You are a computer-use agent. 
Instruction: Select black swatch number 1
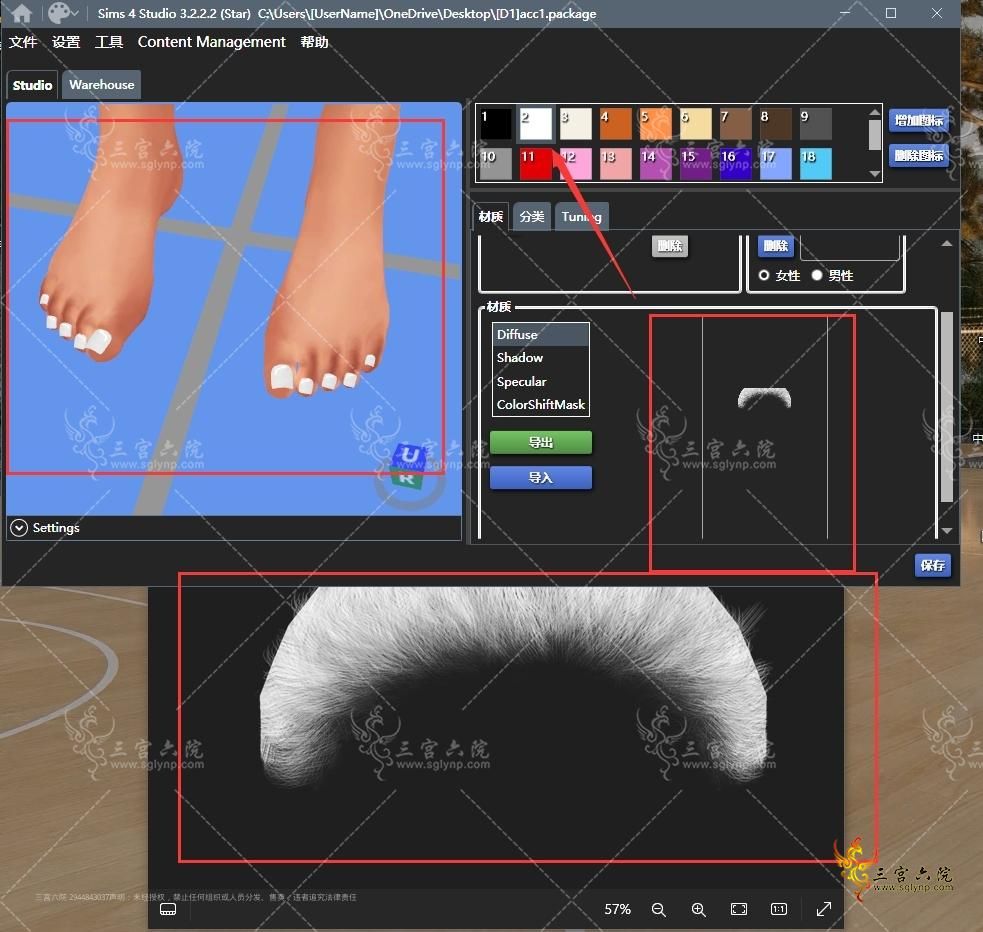495,123
